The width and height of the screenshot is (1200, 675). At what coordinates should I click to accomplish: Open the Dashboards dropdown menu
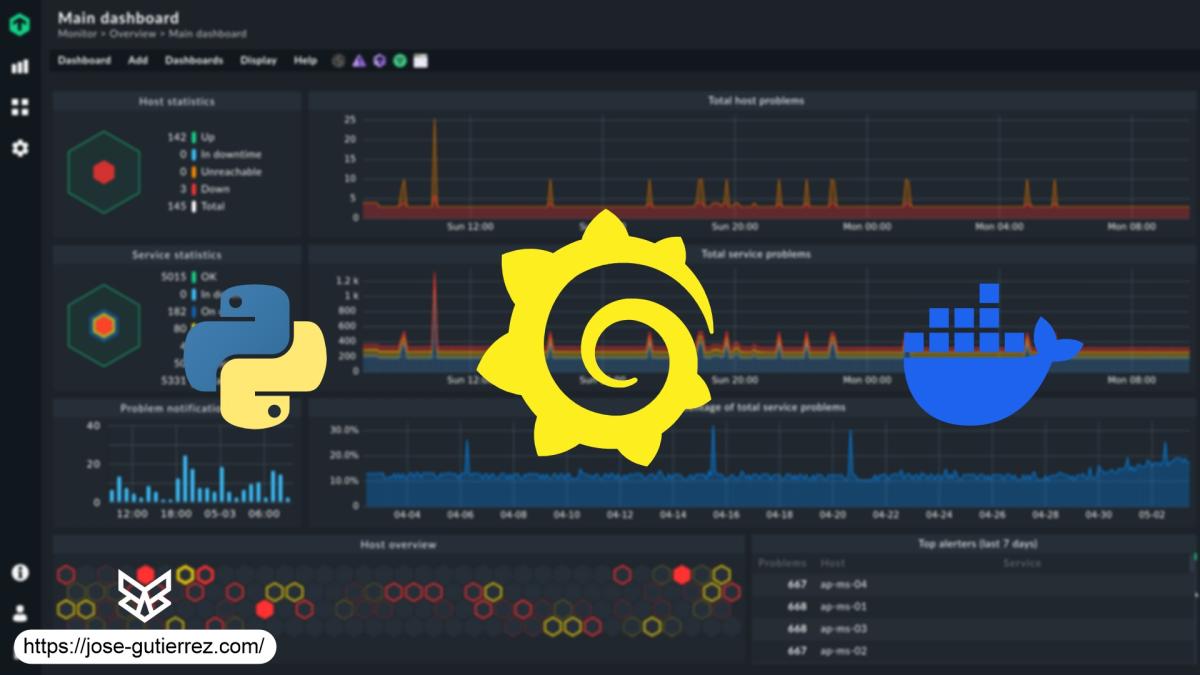pyautogui.click(x=194, y=60)
